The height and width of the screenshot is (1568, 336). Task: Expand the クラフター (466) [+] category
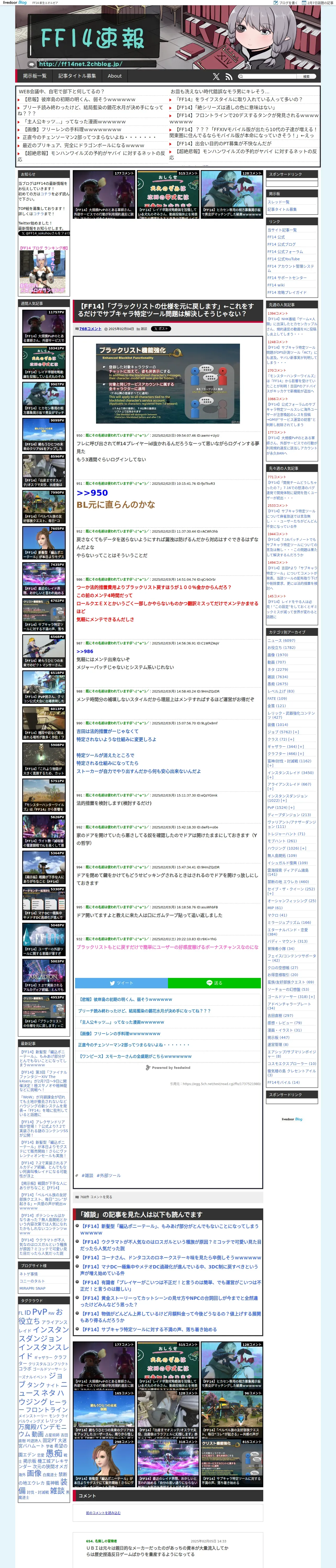[x=285, y=754]
